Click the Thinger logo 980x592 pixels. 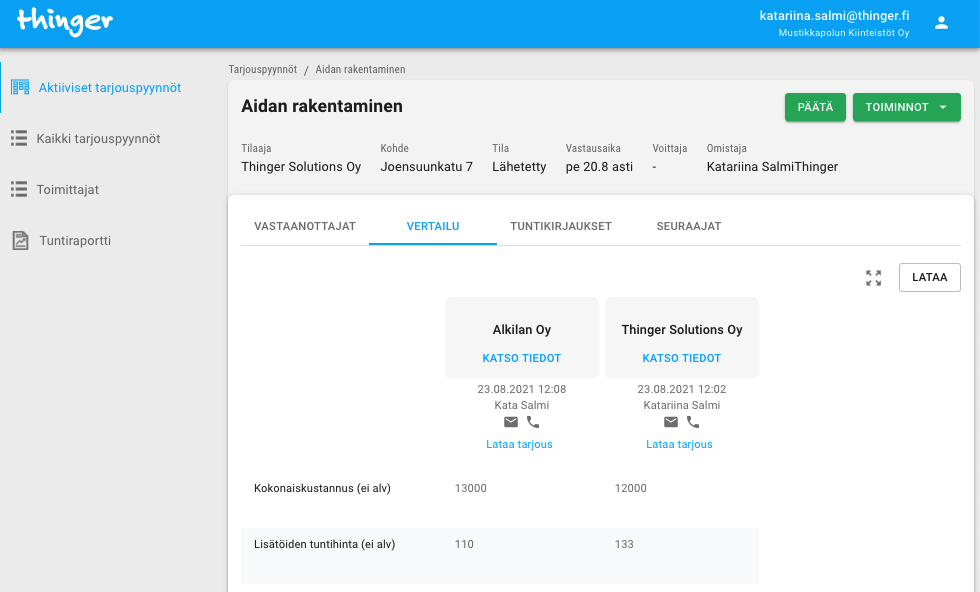pyautogui.click(x=64, y=22)
